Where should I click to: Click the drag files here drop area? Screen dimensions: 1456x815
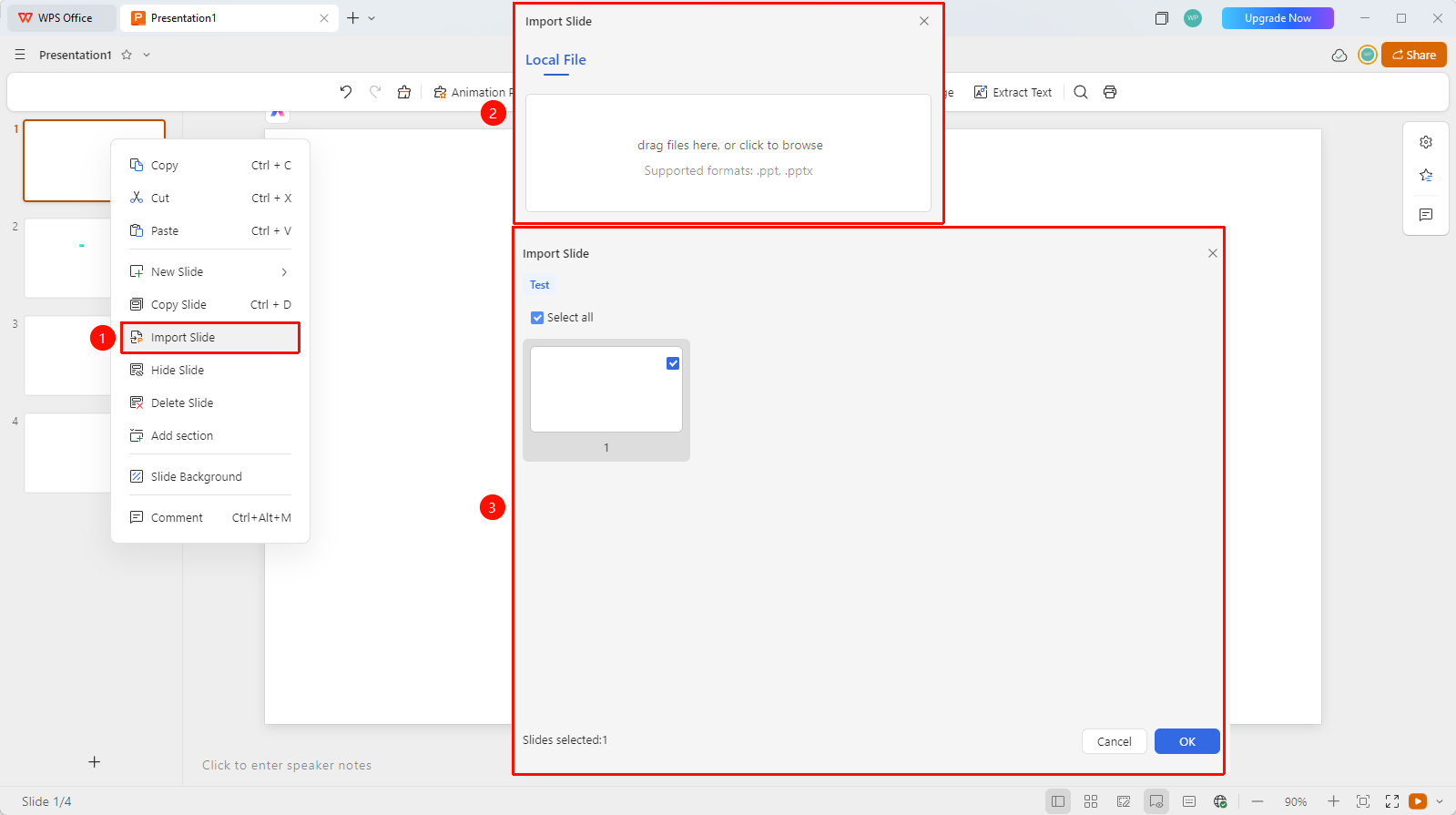[728, 153]
